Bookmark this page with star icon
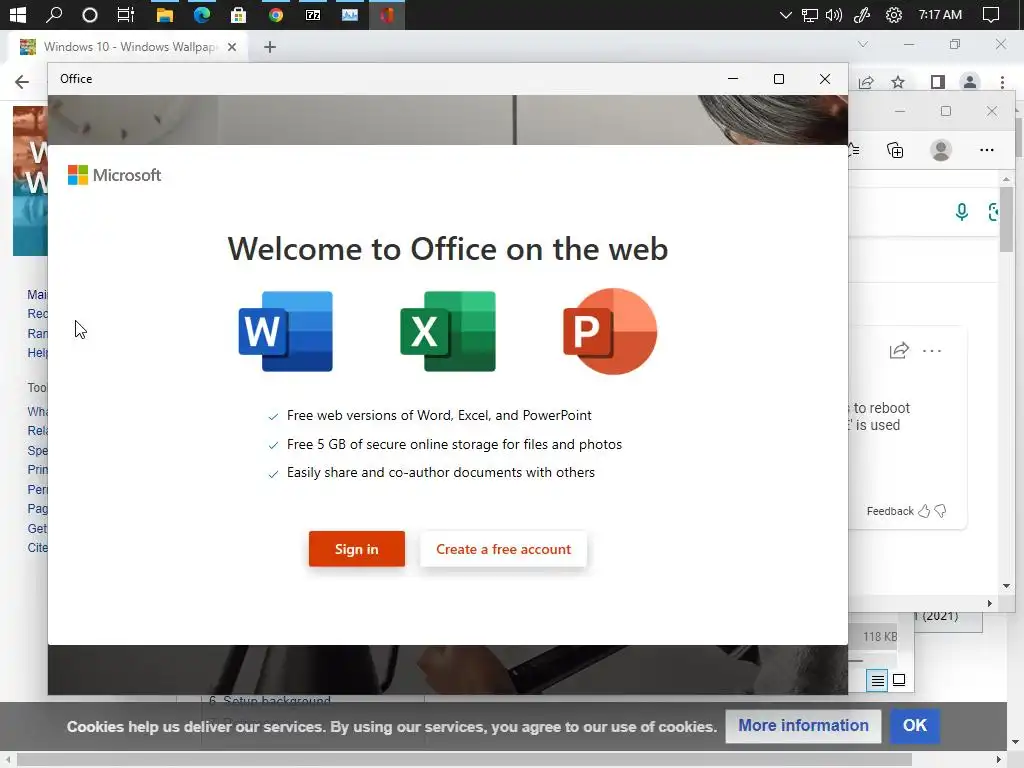 tap(898, 82)
